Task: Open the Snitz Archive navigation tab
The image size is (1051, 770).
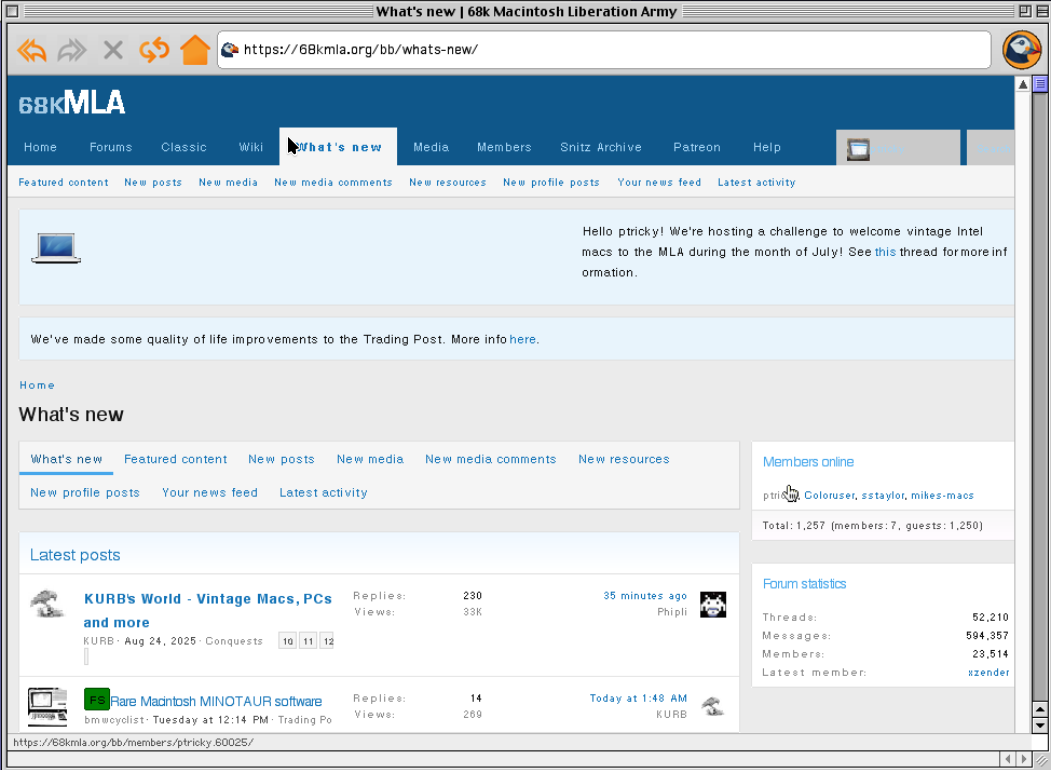Action: coord(601,147)
